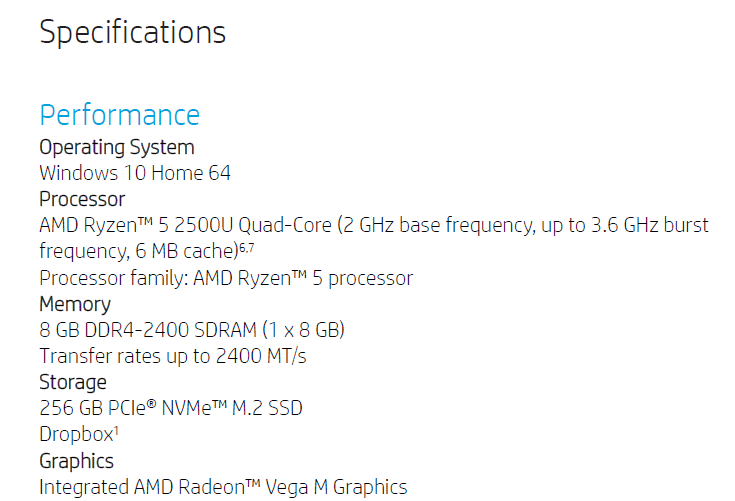Select the 256 GB PCIe NVMe M.2 SSD text
The image size is (735, 501).
171,408
